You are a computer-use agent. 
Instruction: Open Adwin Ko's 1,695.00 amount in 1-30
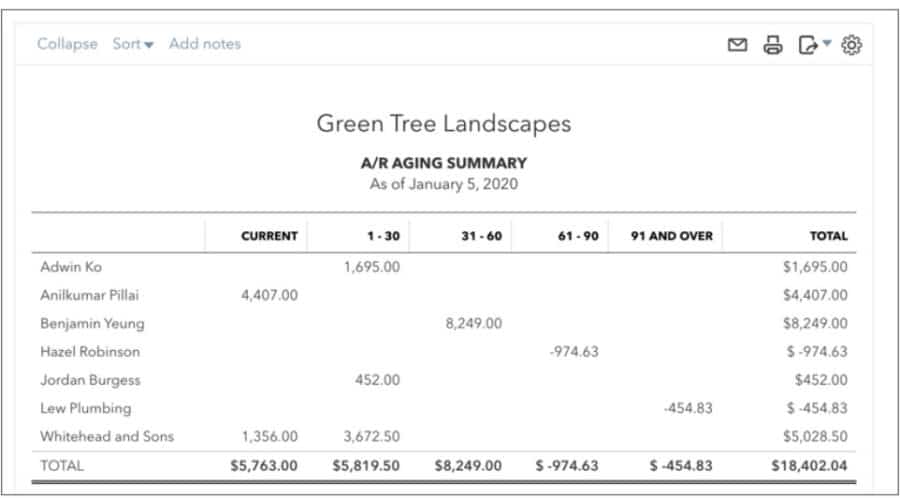[371, 267]
